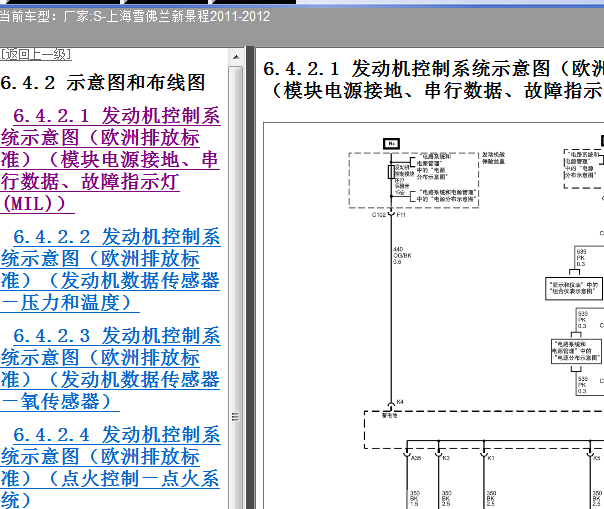
Task: Click the K3 connector pin label
Action: point(446,458)
